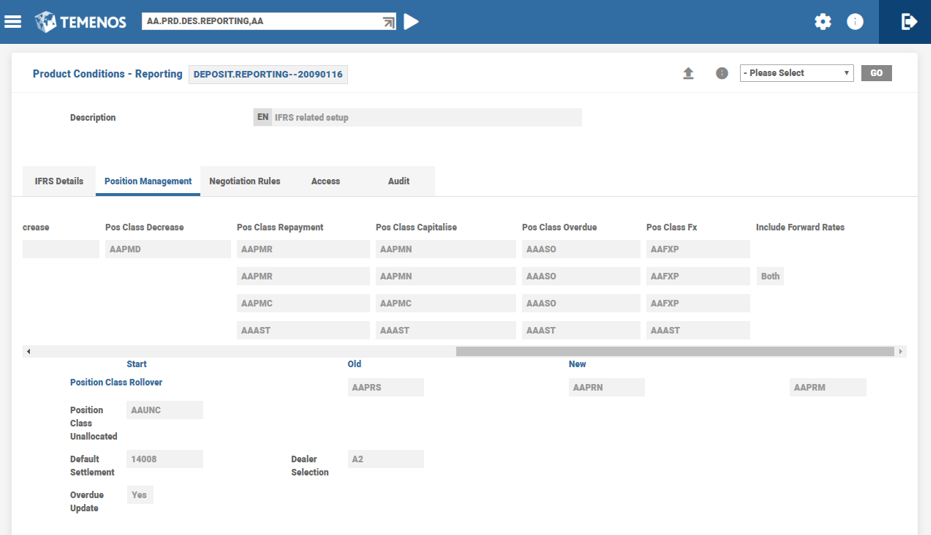Click the upload arrow icon

688,73
